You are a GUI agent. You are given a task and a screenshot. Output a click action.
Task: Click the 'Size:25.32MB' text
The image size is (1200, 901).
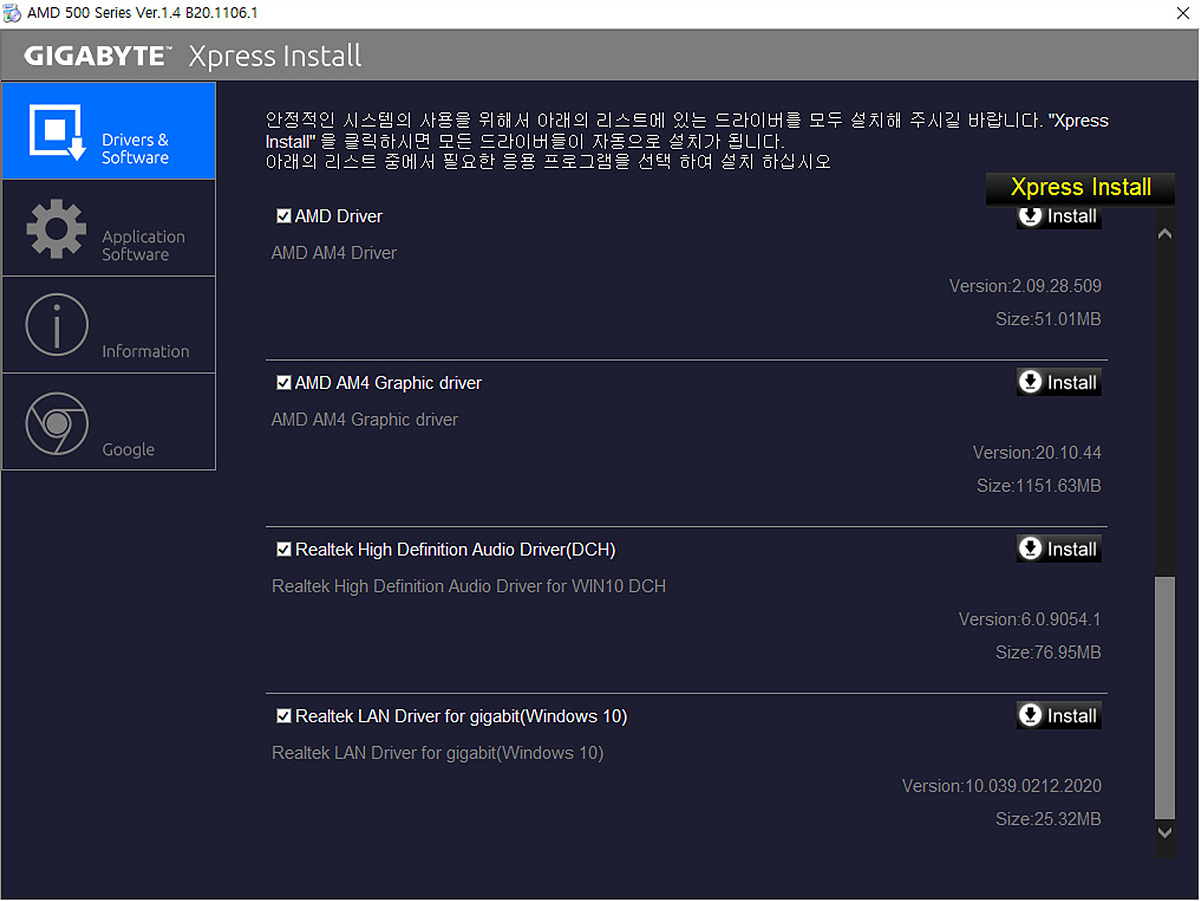[x=1048, y=819]
